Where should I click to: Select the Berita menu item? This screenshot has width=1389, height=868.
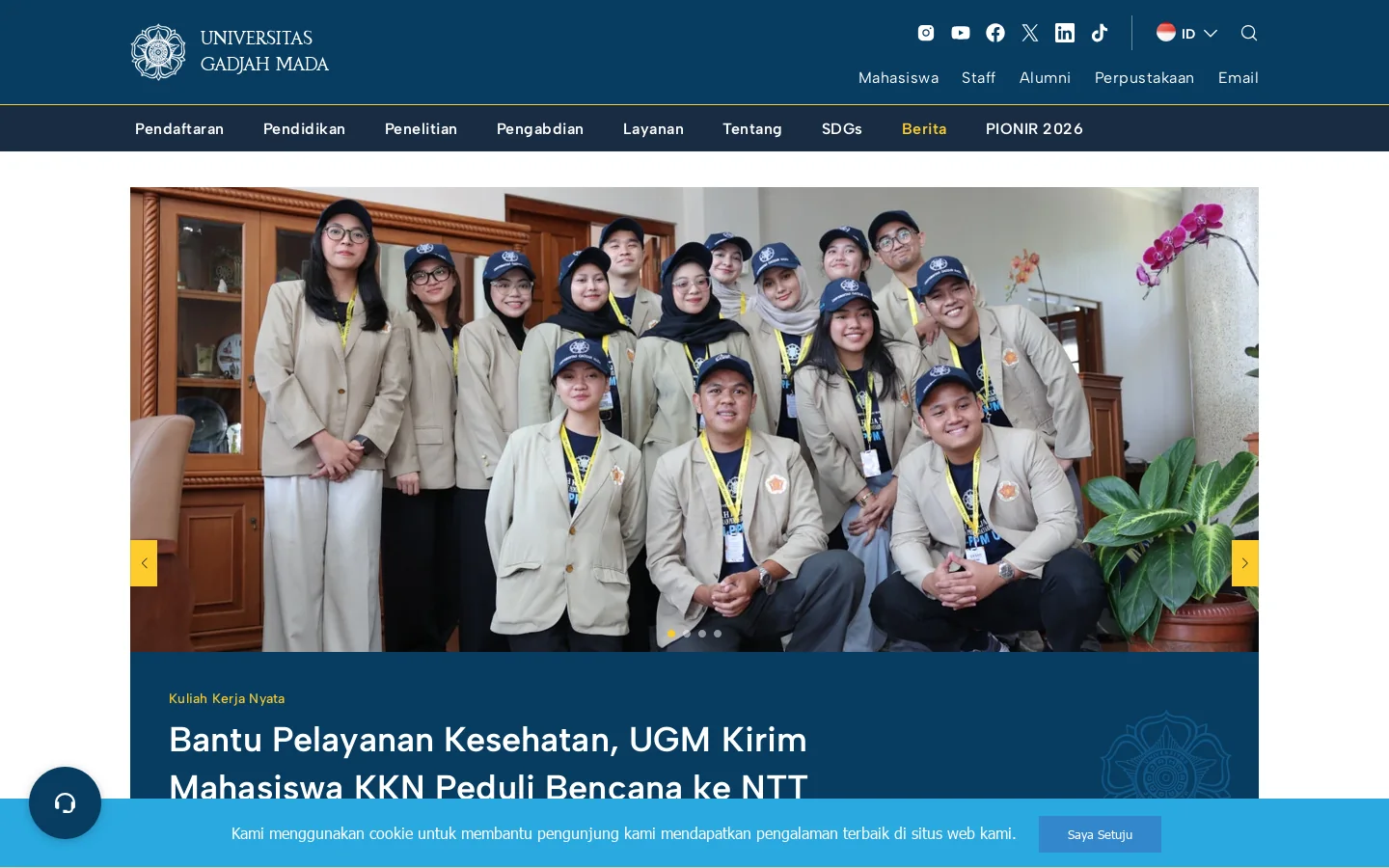tap(924, 128)
